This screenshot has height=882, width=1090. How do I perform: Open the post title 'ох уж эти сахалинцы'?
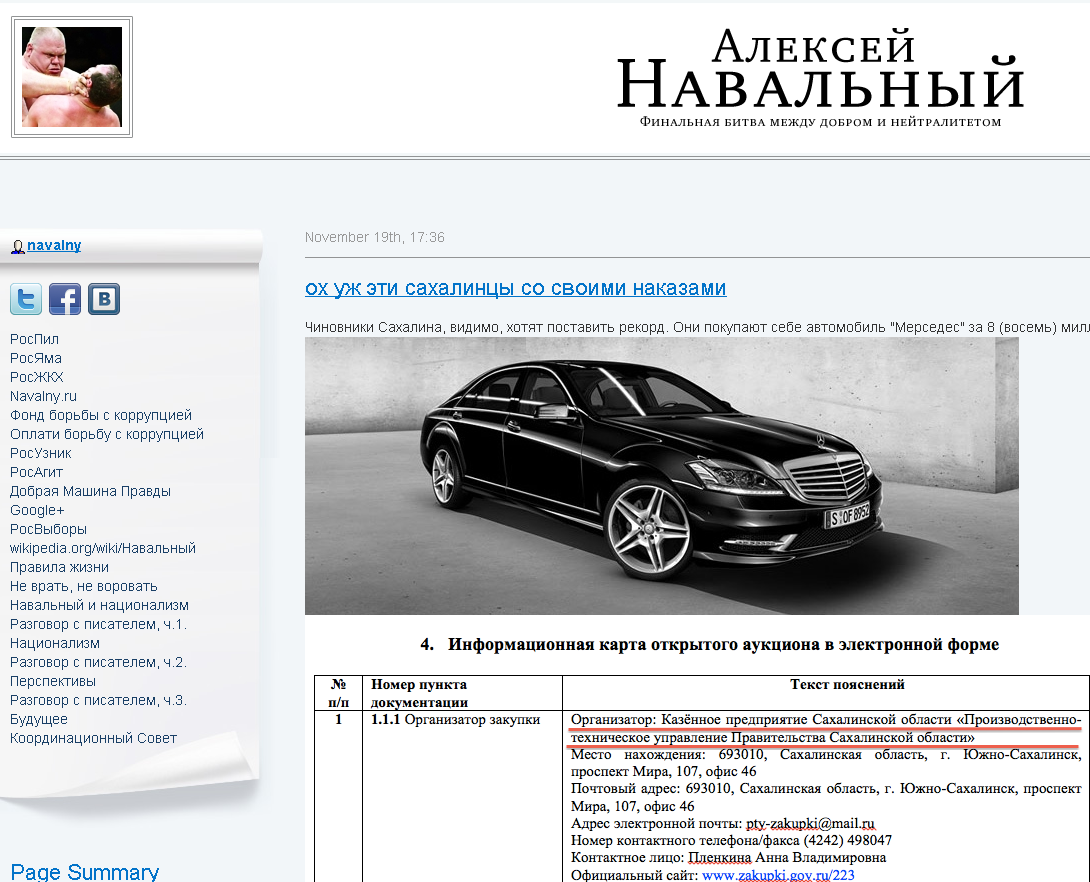[515, 288]
